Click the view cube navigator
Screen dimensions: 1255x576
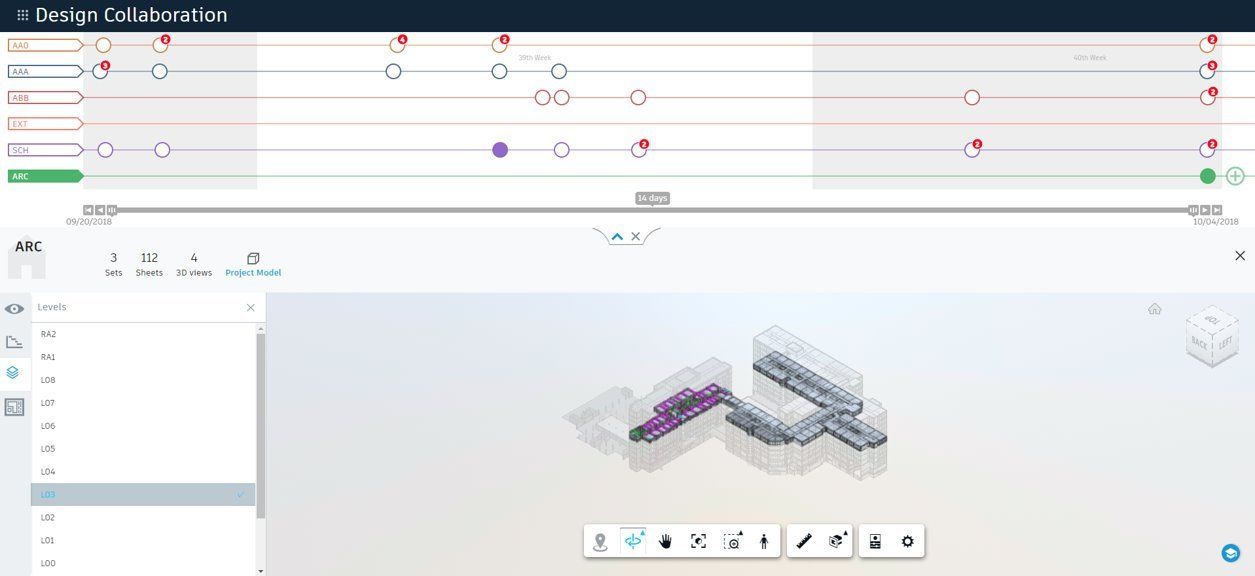(x=1214, y=335)
